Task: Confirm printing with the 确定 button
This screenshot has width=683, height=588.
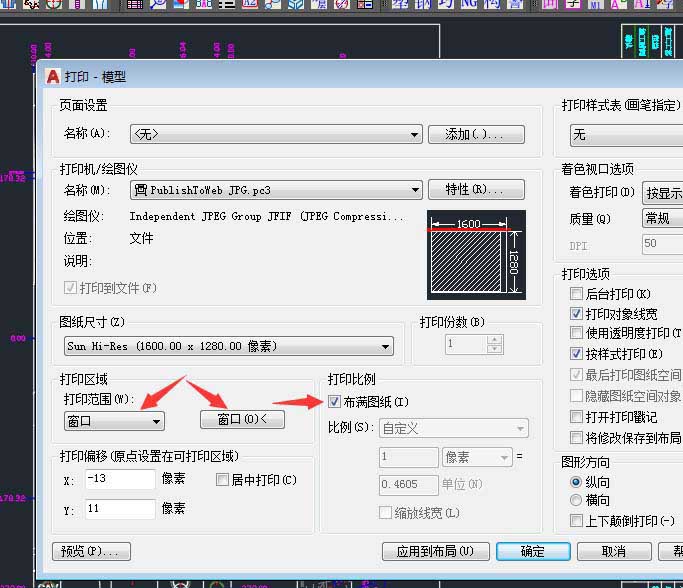Action: [533, 551]
